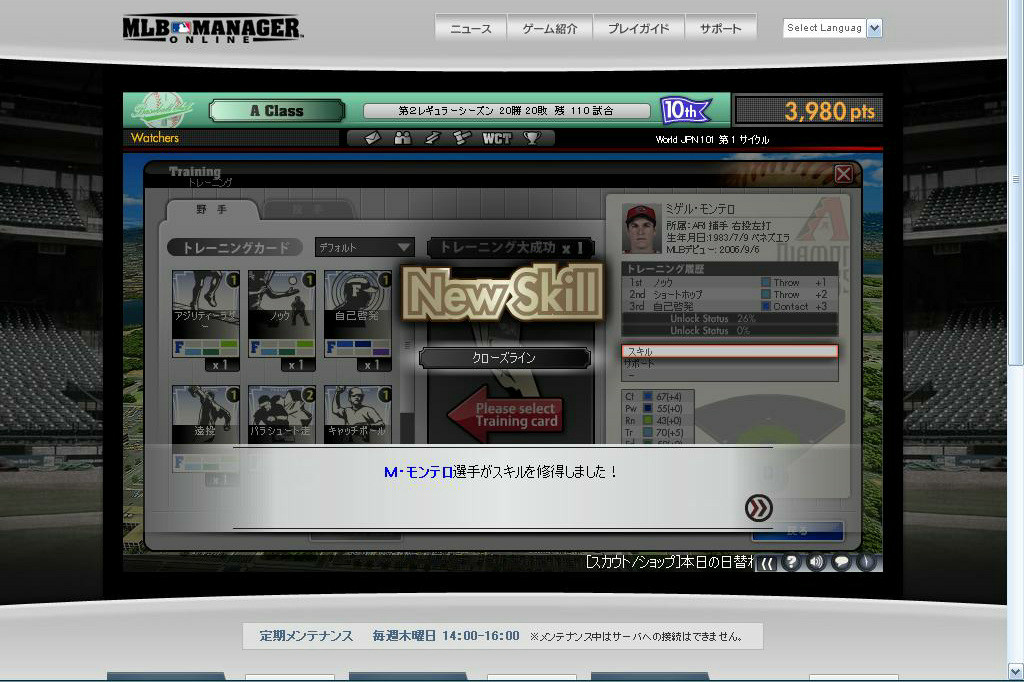Collapse the ticker with double-chevron icon
The width and height of the screenshot is (1024, 682).
pyautogui.click(x=766, y=563)
